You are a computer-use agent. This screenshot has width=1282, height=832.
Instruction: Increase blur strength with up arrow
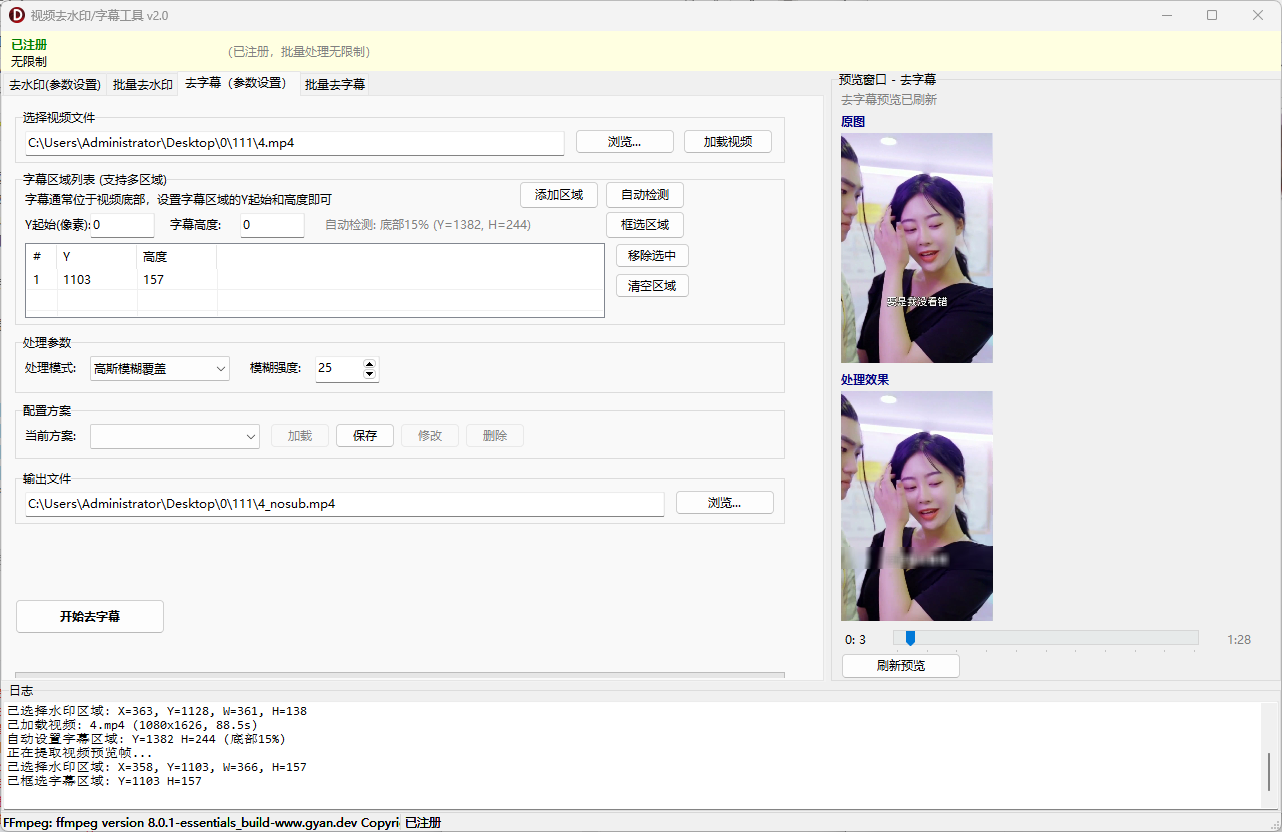[370, 363]
